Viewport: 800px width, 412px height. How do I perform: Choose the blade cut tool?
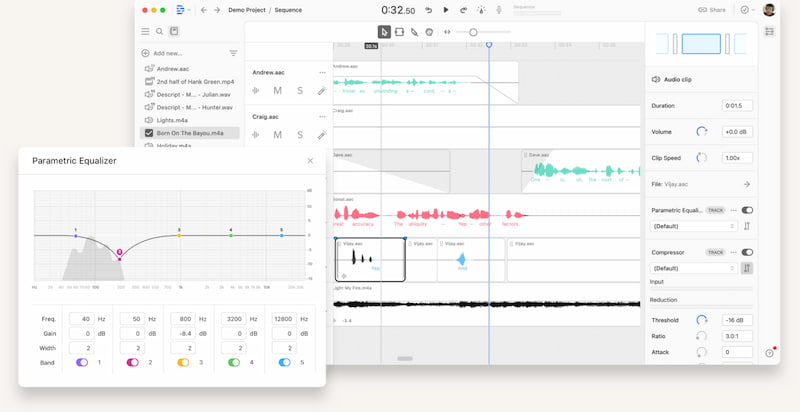pyautogui.click(x=414, y=32)
